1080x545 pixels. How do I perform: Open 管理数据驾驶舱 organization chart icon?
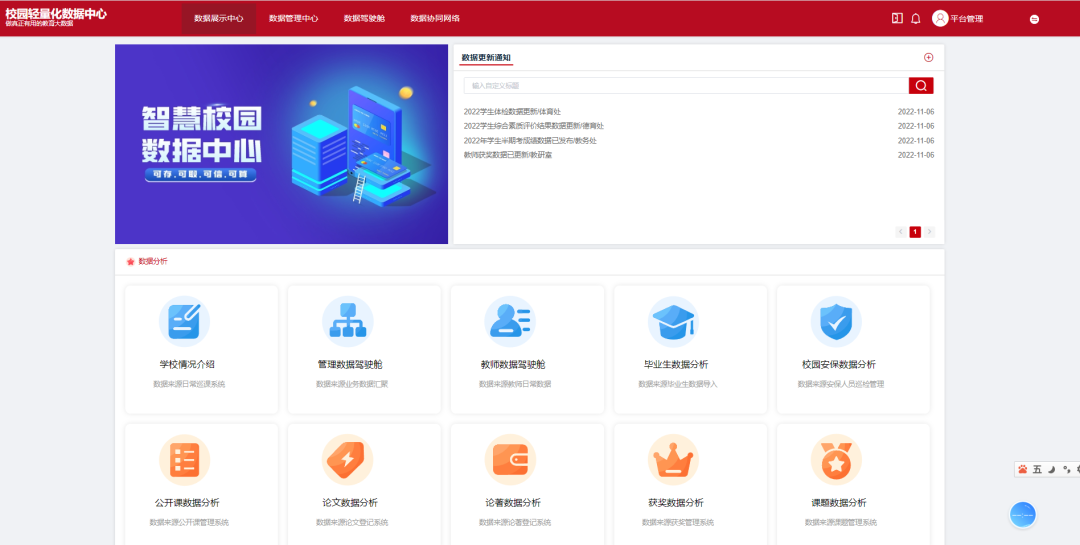tap(347, 321)
